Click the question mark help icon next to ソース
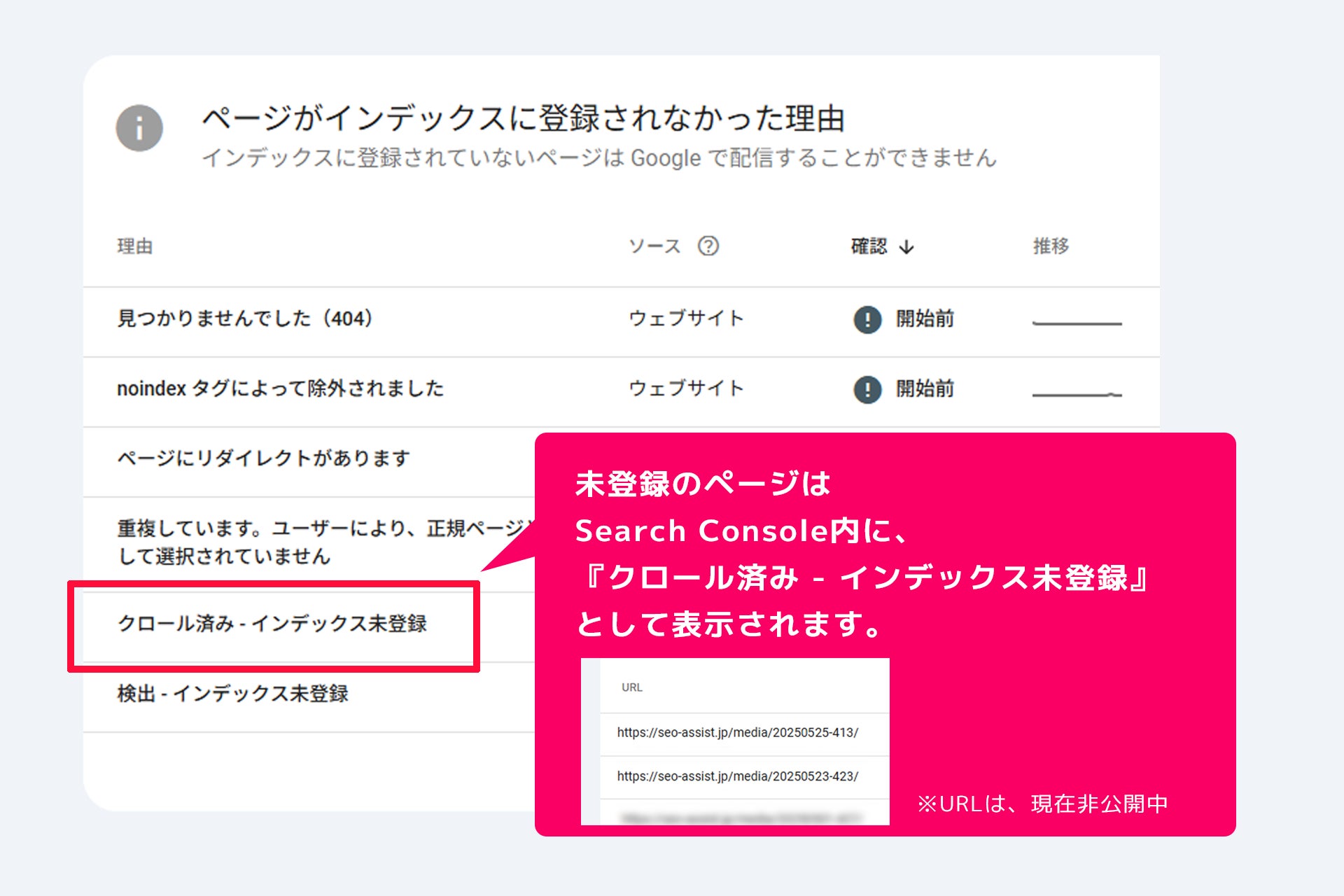Screen dimensions: 1344x896 [708, 246]
